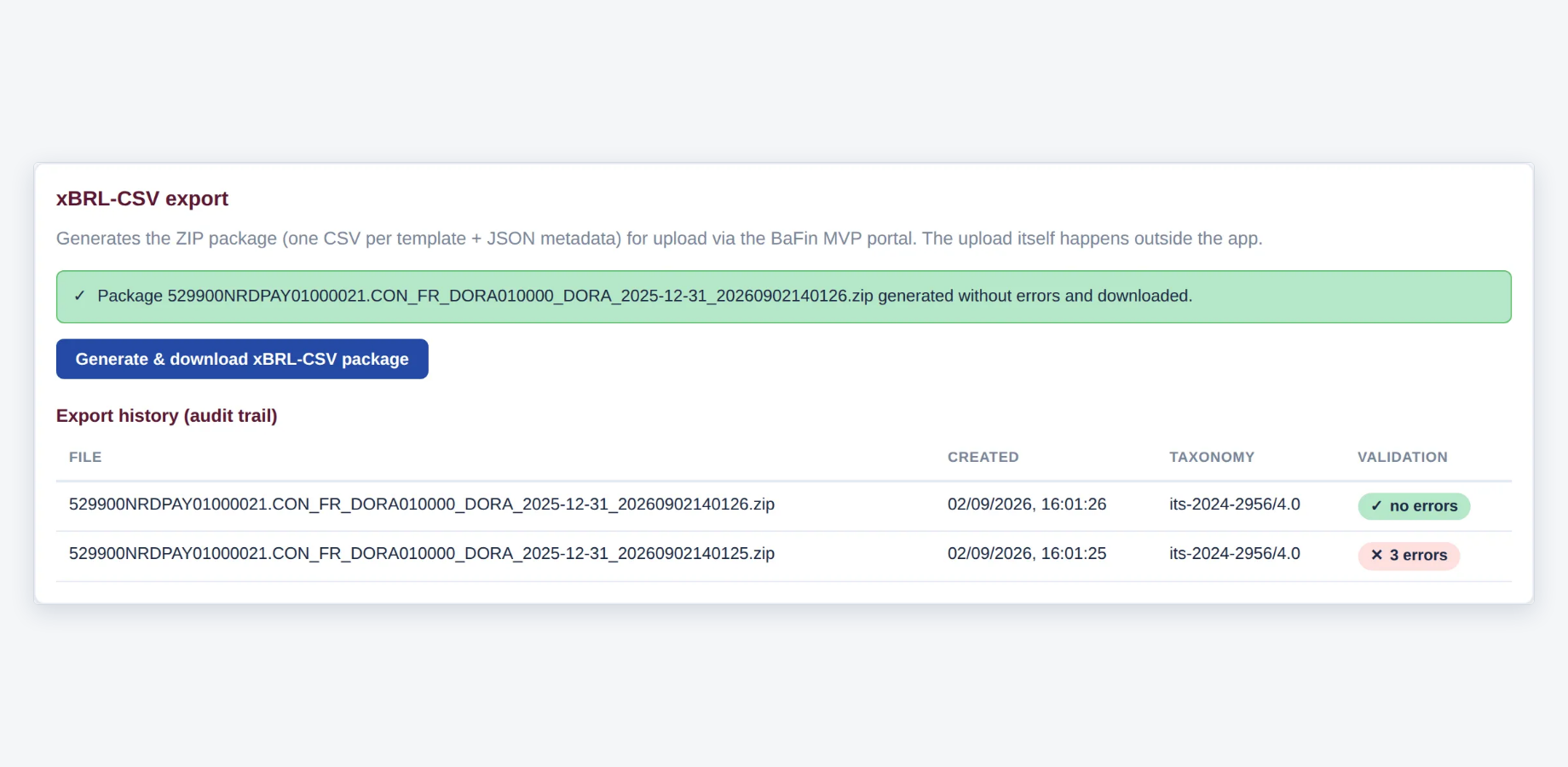Image resolution: width=1568 pixels, height=767 pixels.
Task: Select file name ending 20260902140126.zip in history table
Action: pyautogui.click(x=422, y=504)
